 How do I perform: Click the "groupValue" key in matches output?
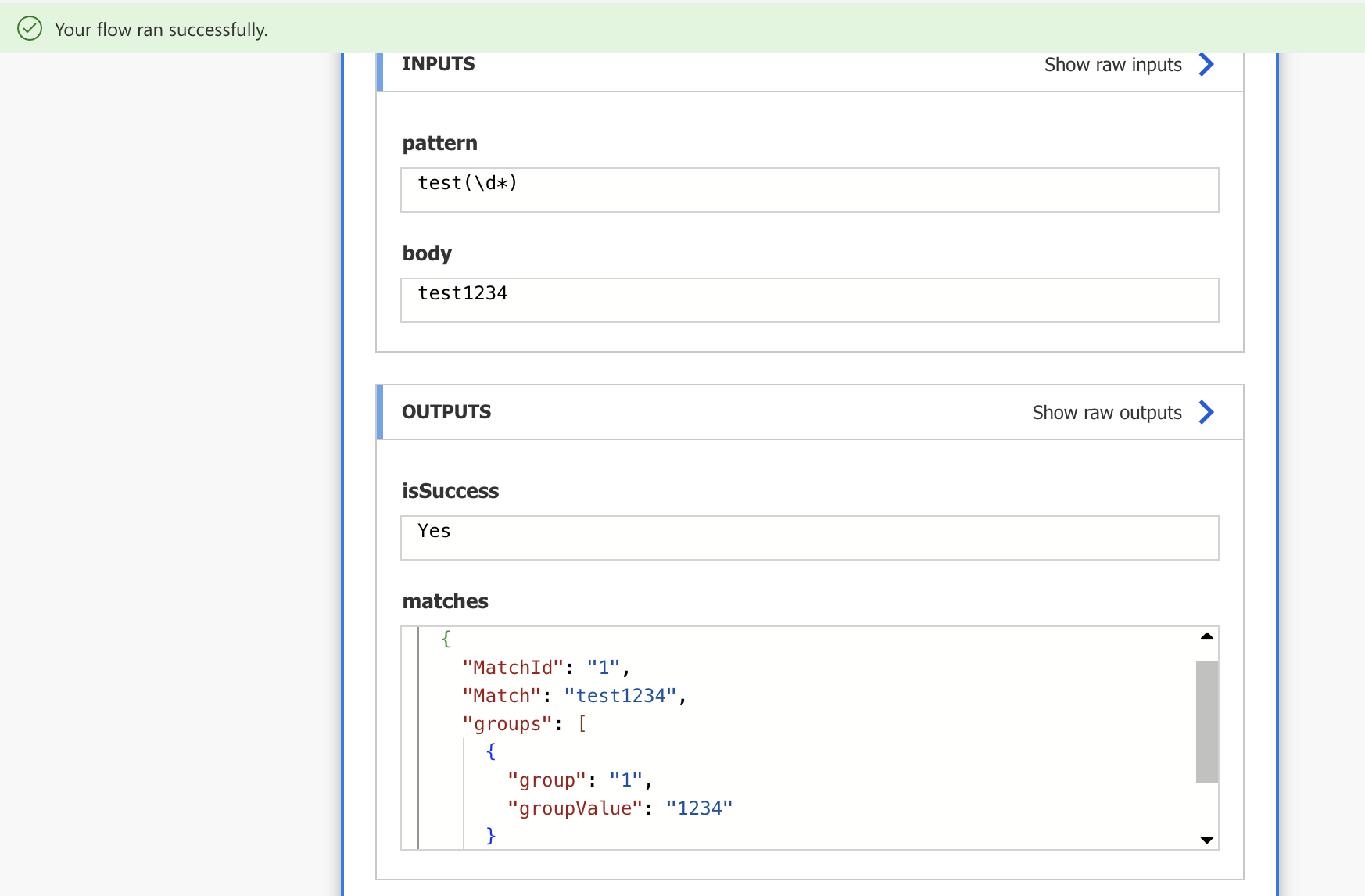(x=575, y=808)
